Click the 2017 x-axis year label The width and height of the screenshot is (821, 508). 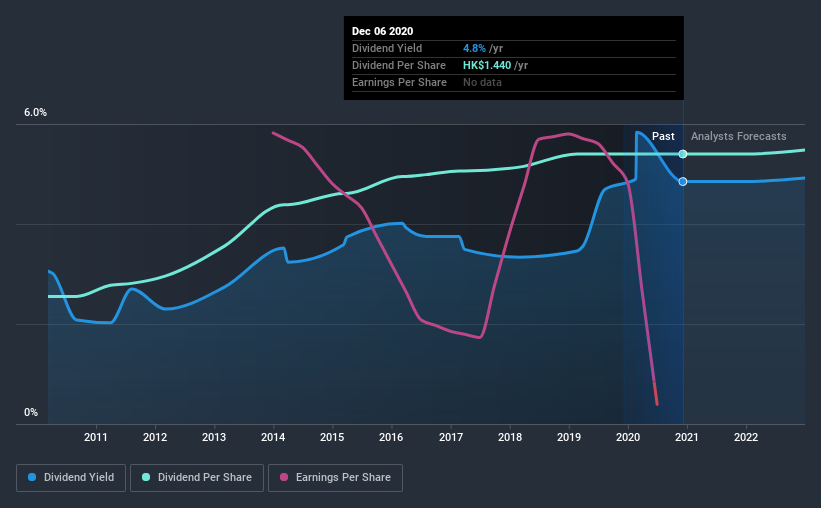tap(451, 437)
